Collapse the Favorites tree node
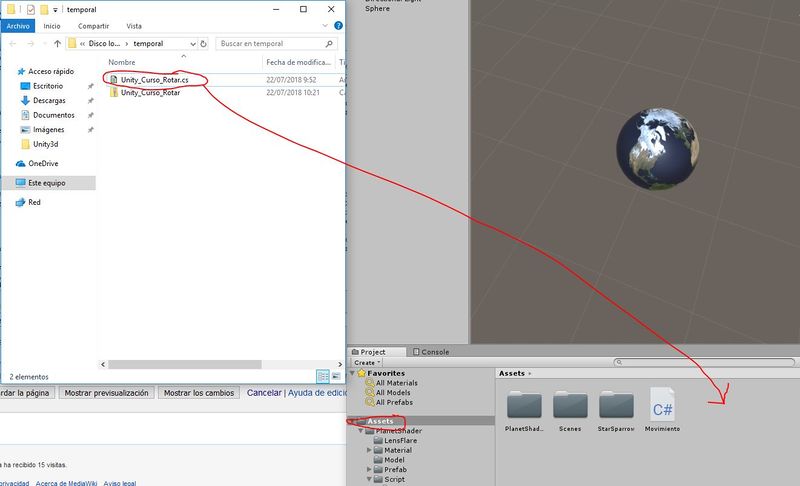Viewport: 800px width, 486px height. (x=353, y=373)
